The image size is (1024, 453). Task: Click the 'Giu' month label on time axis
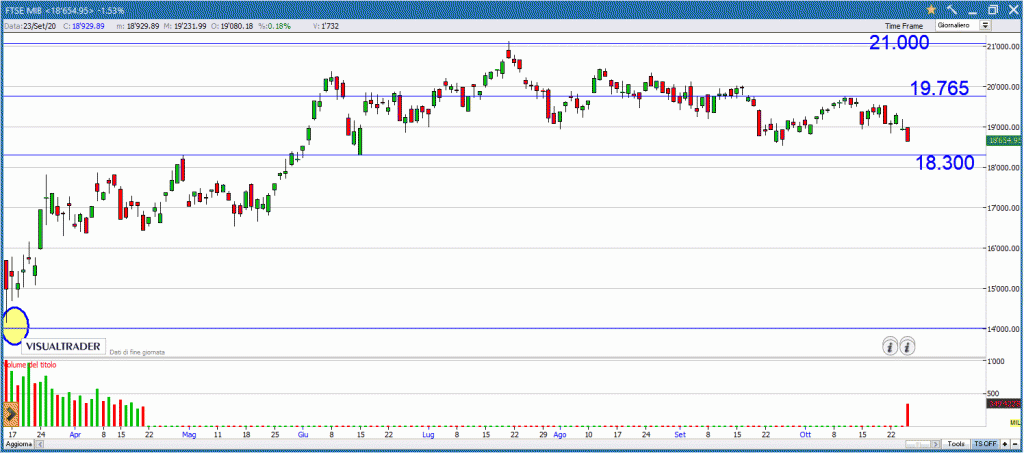(x=303, y=434)
